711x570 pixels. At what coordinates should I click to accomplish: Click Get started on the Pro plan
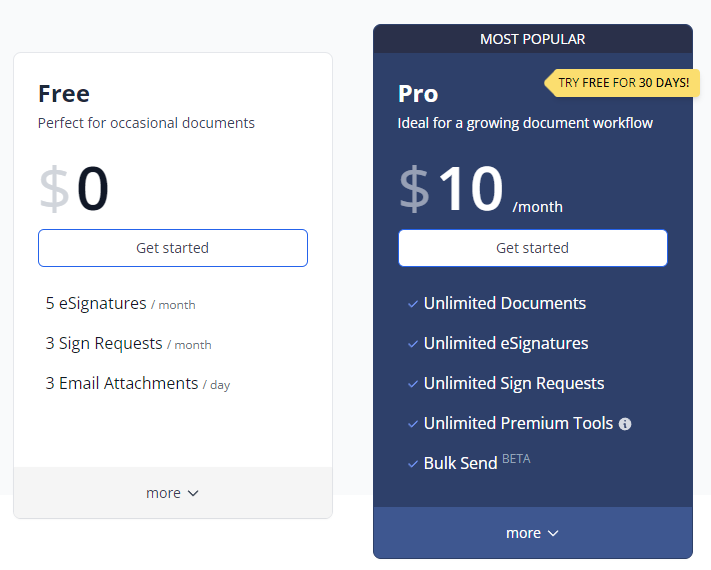533,248
